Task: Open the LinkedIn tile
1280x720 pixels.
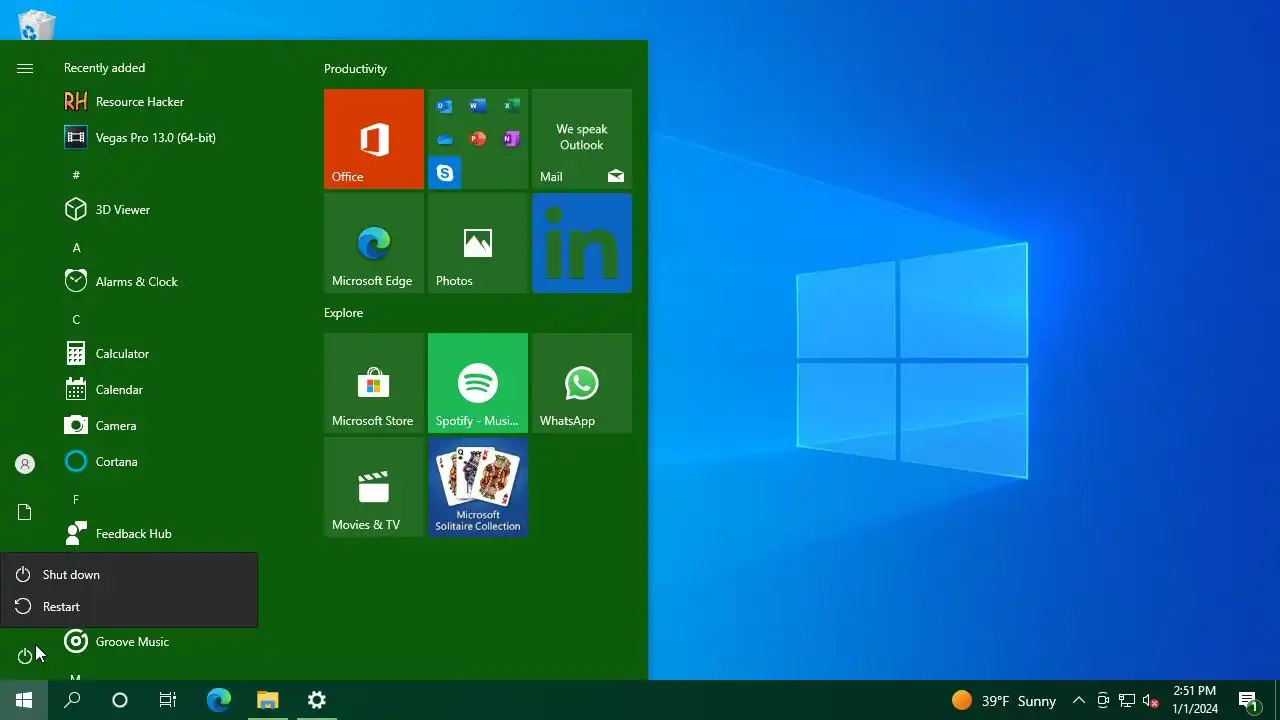Action: point(582,243)
